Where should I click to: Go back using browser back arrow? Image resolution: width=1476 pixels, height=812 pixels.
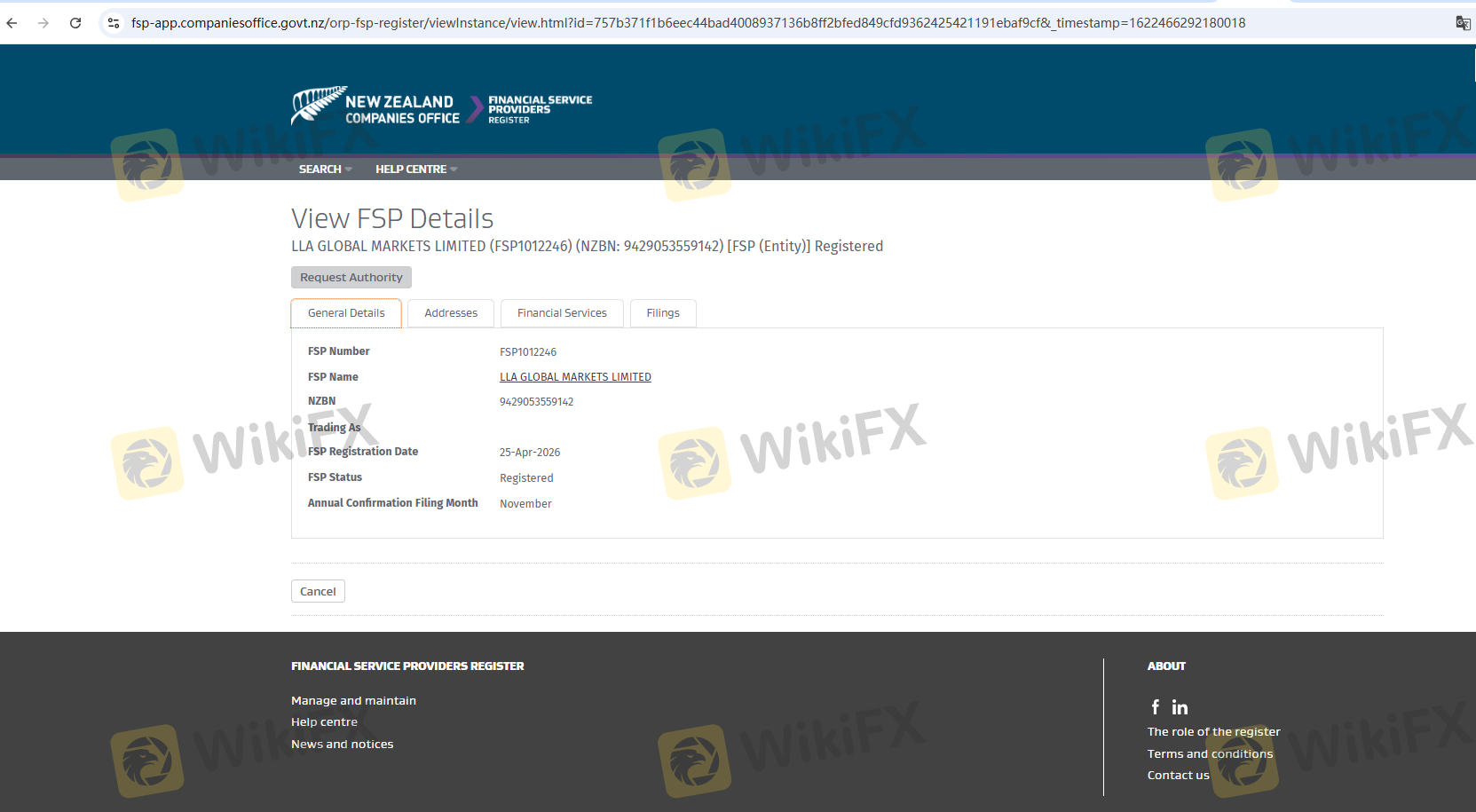(12, 23)
